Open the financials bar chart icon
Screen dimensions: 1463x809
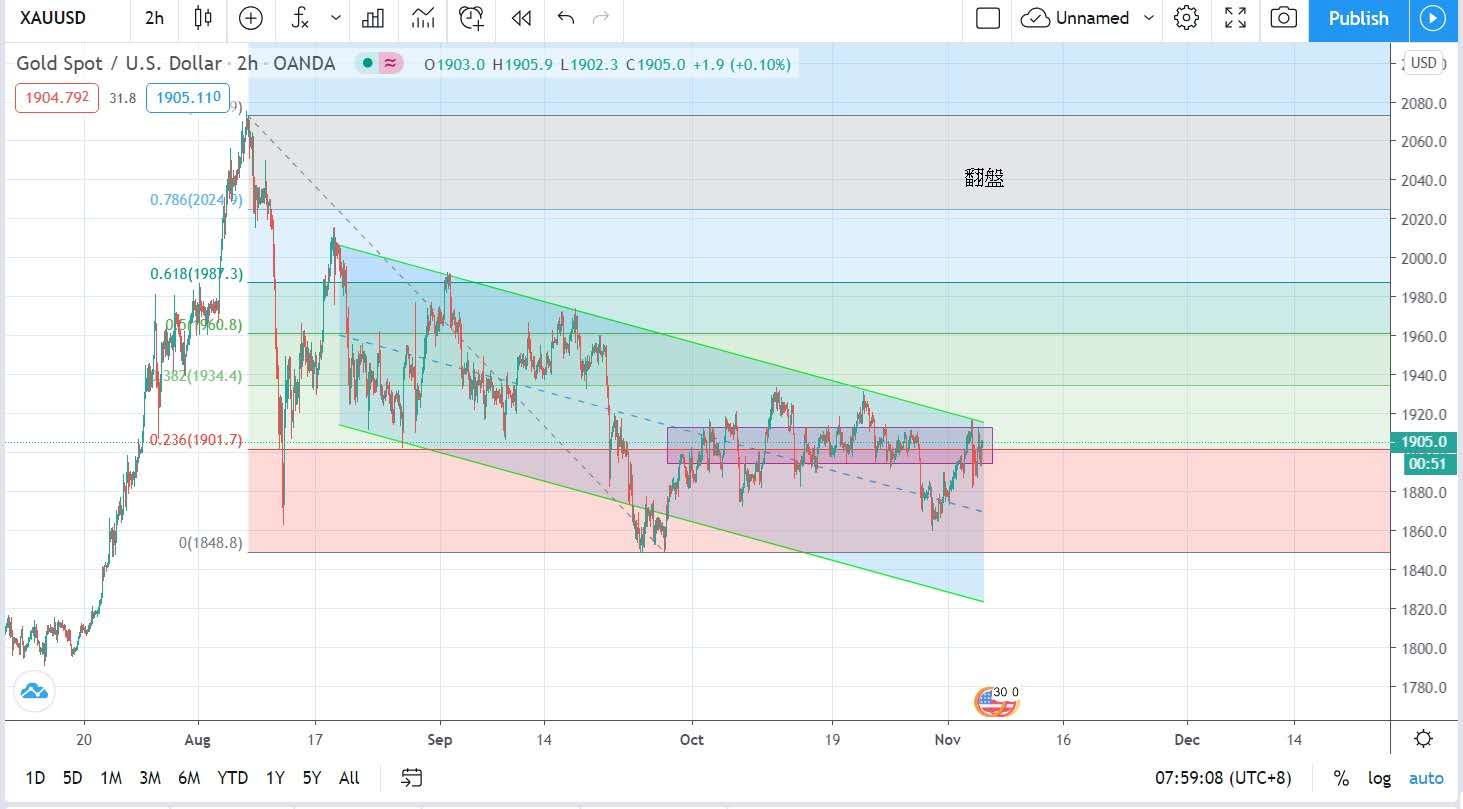[374, 18]
